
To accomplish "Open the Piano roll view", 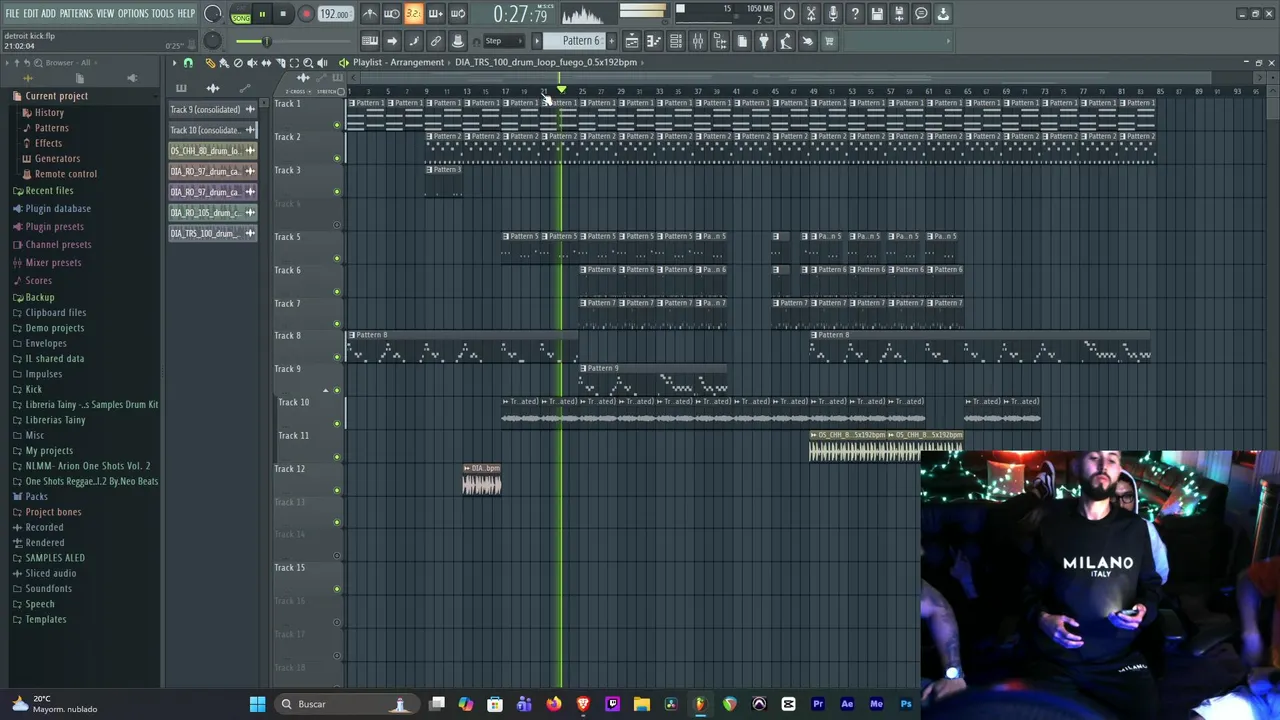I will (653, 41).
